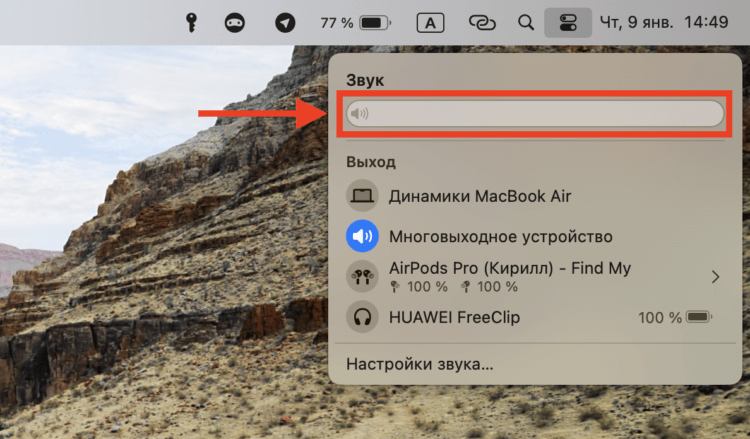Viewport: 750px width, 439px height.
Task: Click the AirPods Pro earbuds icon
Action: pyautogui.click(x=362, y=276)
